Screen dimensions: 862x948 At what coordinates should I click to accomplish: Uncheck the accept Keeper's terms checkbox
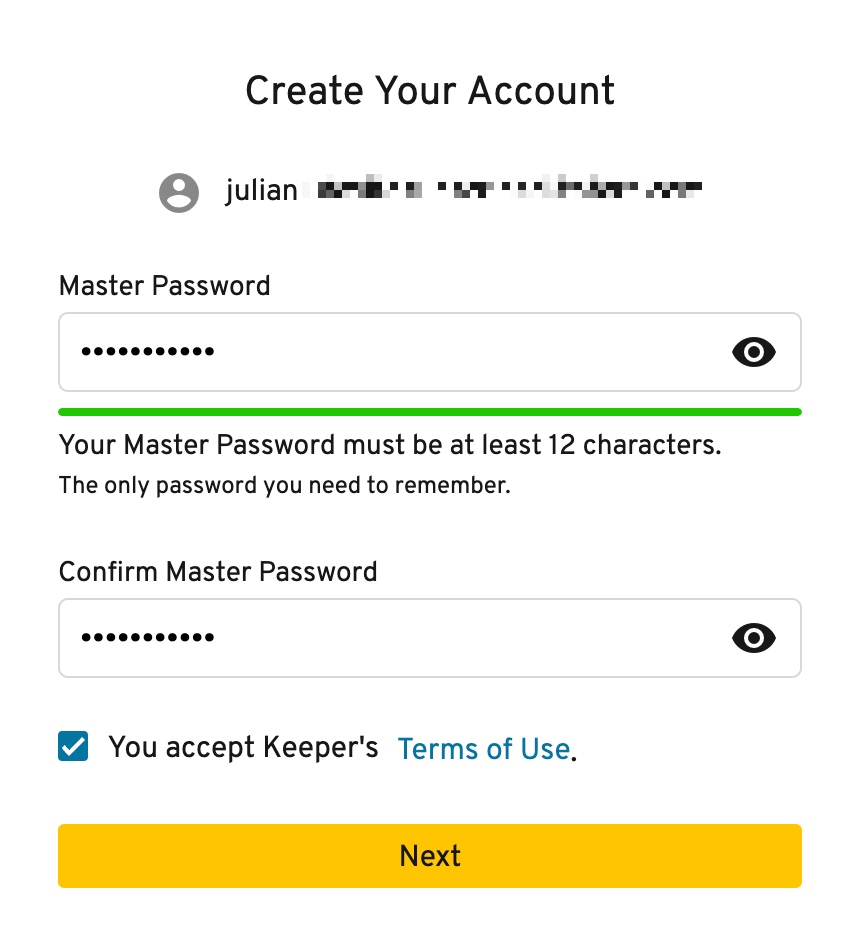73,745
